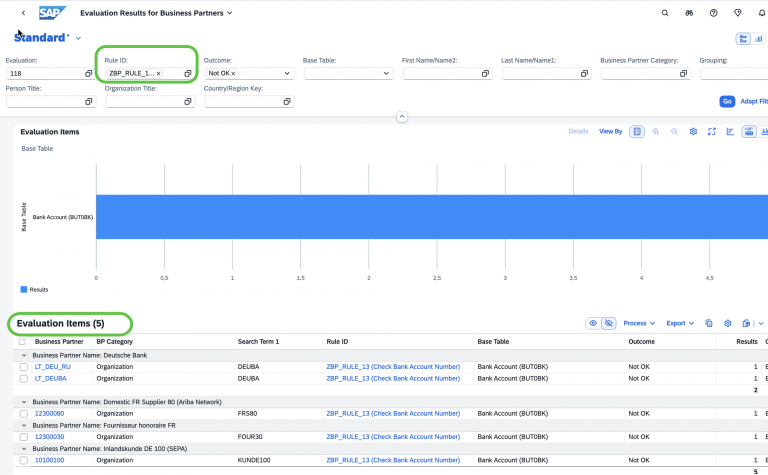This screenshot has height=475, width=768.
Task: Open the Process menu
Action: pos(639,323)
